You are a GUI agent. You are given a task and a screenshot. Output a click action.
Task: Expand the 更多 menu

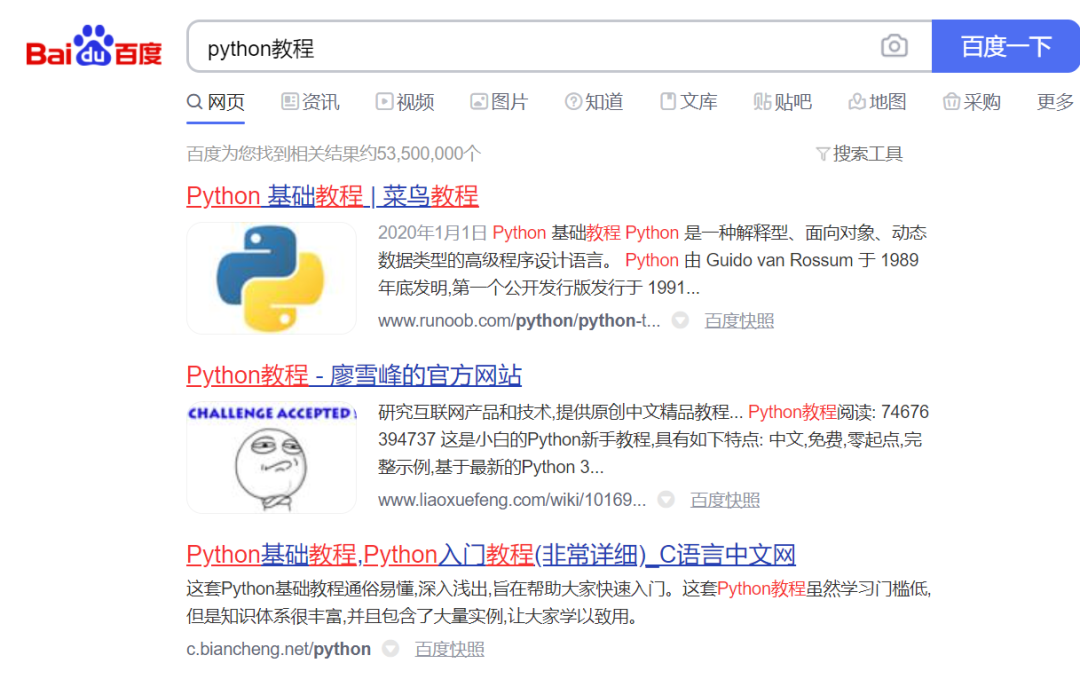click(x=1055, y=102)
